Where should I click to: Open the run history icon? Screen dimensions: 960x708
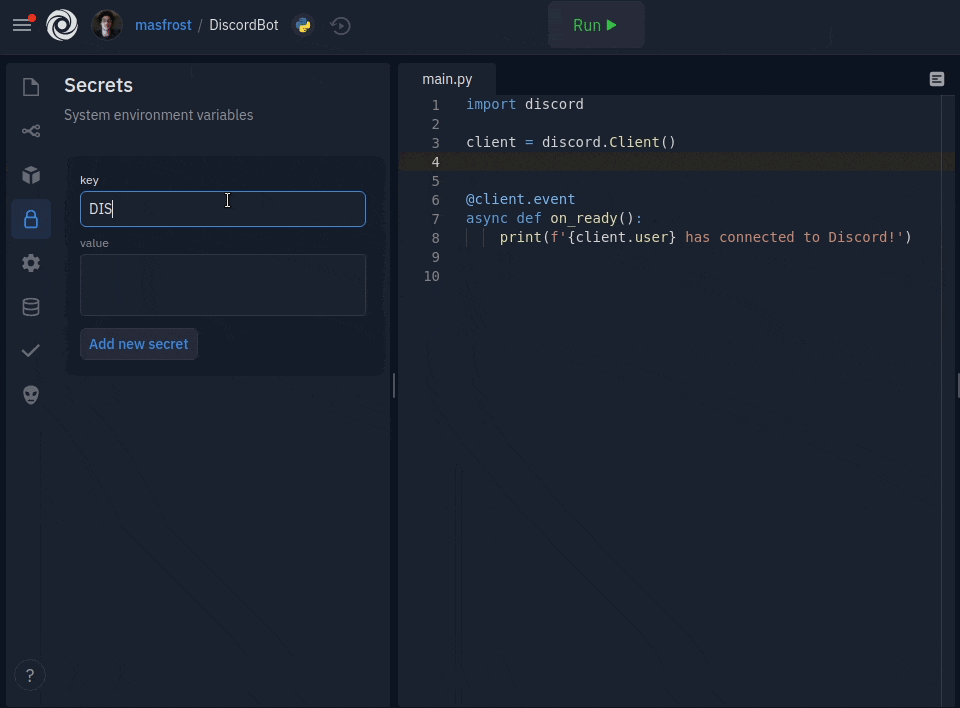(341, 25)
